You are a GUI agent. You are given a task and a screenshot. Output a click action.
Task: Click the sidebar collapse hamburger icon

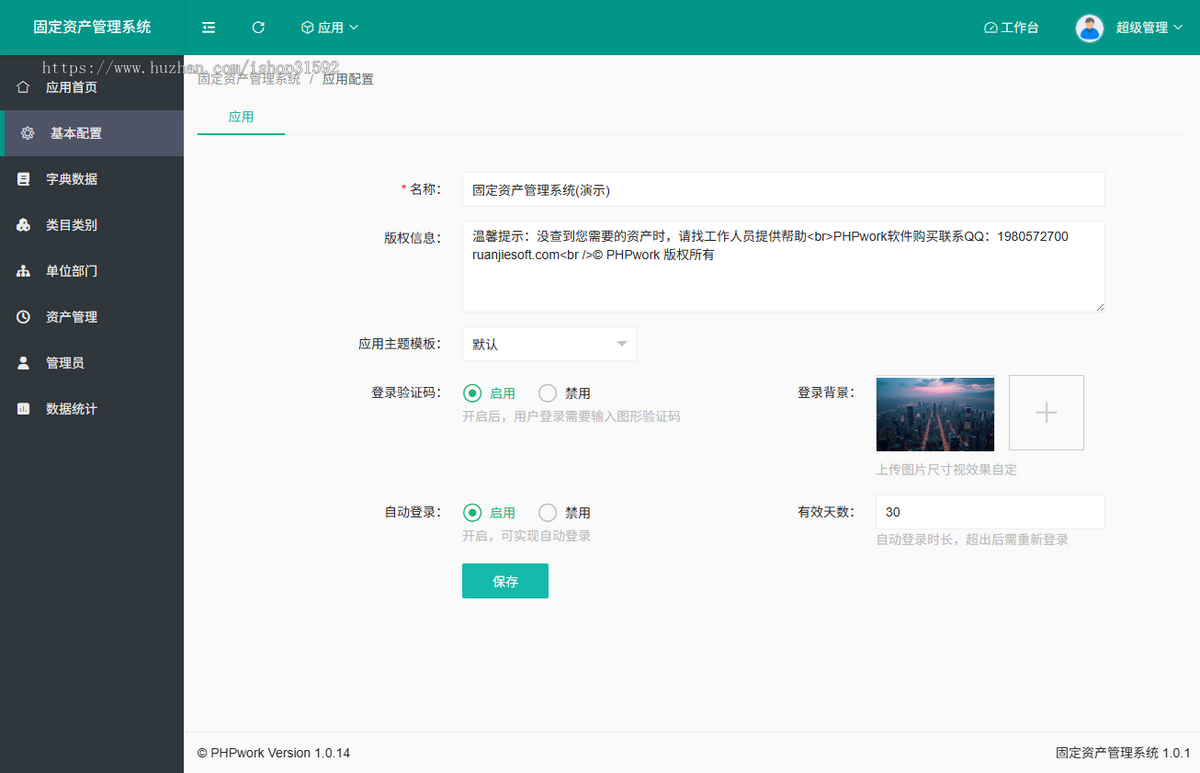[208, 27]
